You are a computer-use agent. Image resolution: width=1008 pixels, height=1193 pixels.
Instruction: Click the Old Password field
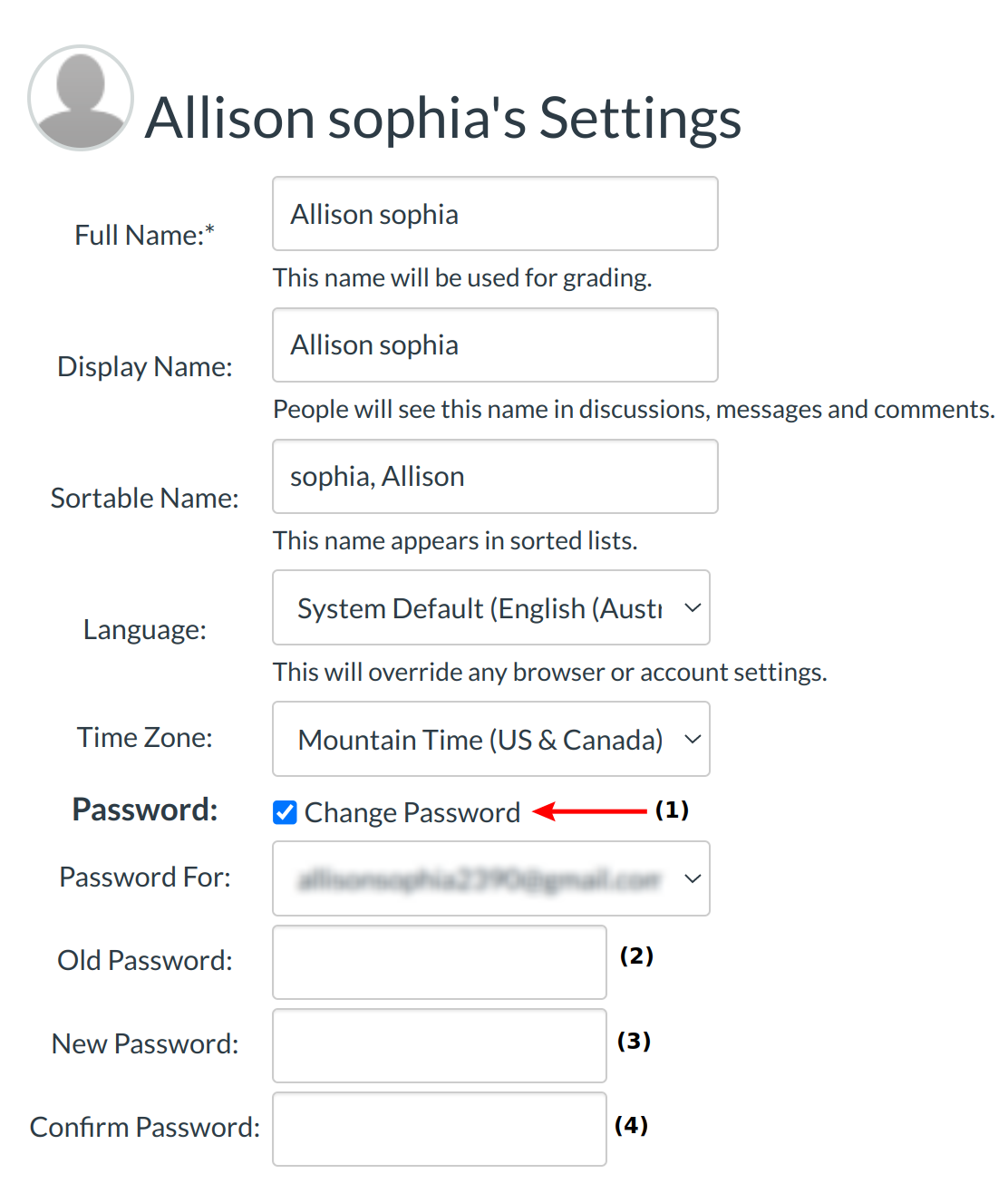(x=440, y=962)
